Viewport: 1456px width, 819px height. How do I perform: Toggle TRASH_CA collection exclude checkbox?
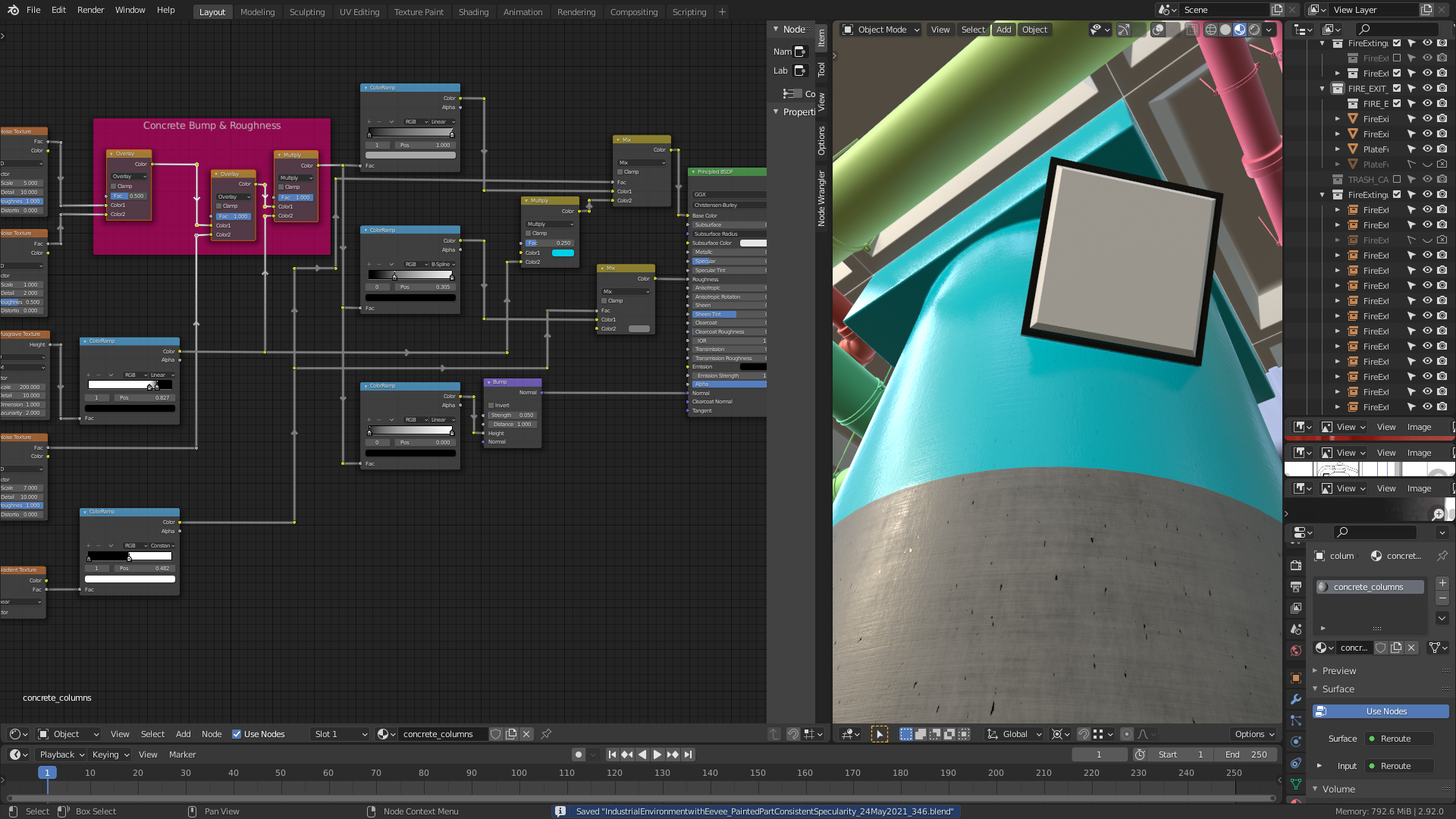1397,180
